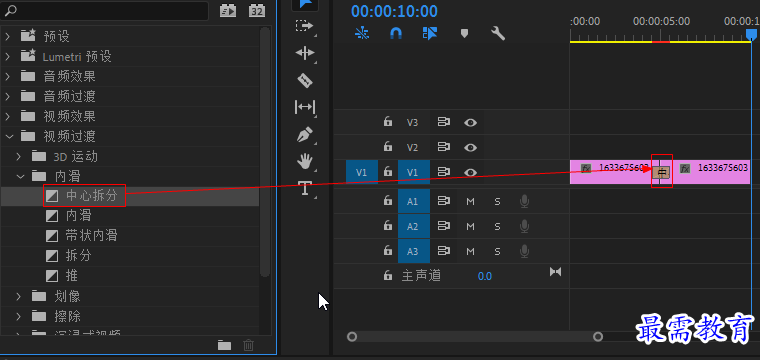
Task: Collapse the 内滑 subfolder
Action: coord(20,176)
